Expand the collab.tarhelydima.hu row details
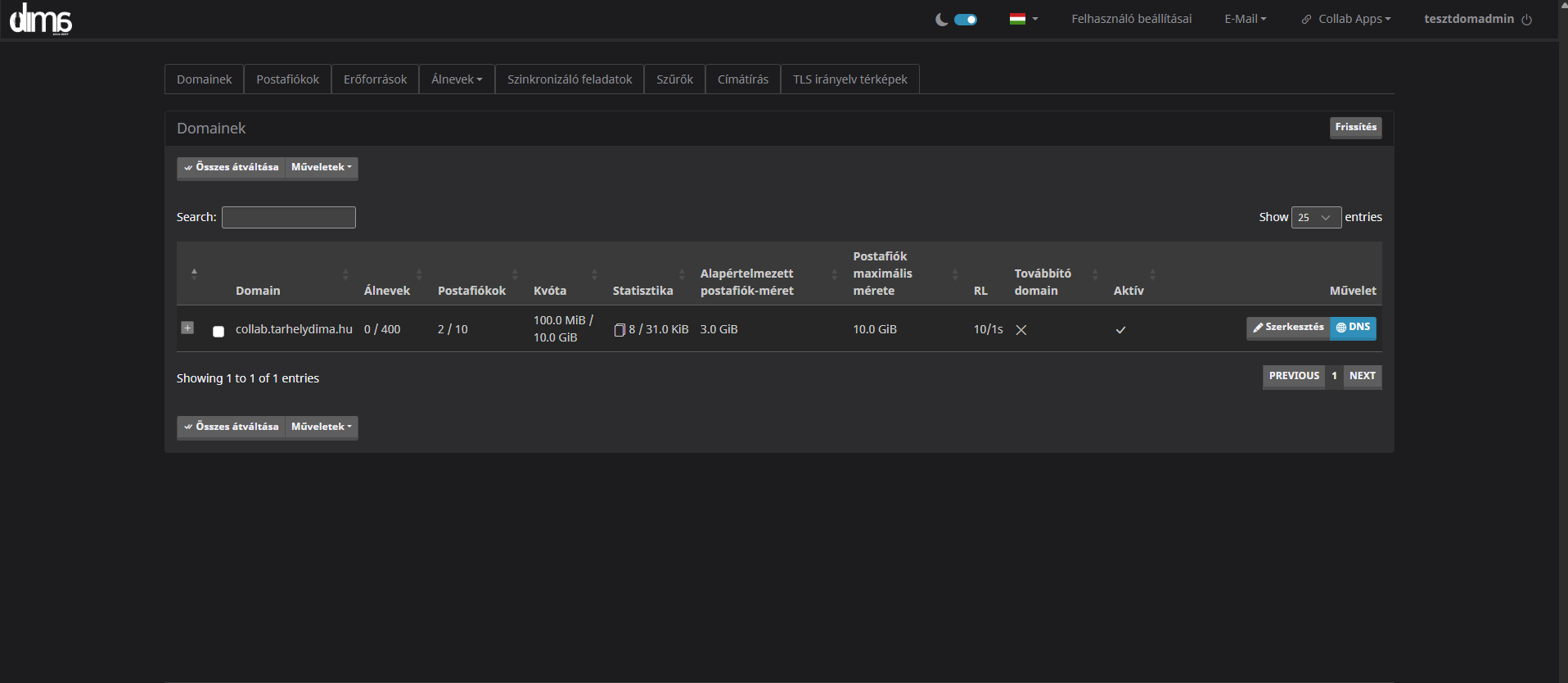This screenshot has height=683, width=1568. click(x=187, y=328)
